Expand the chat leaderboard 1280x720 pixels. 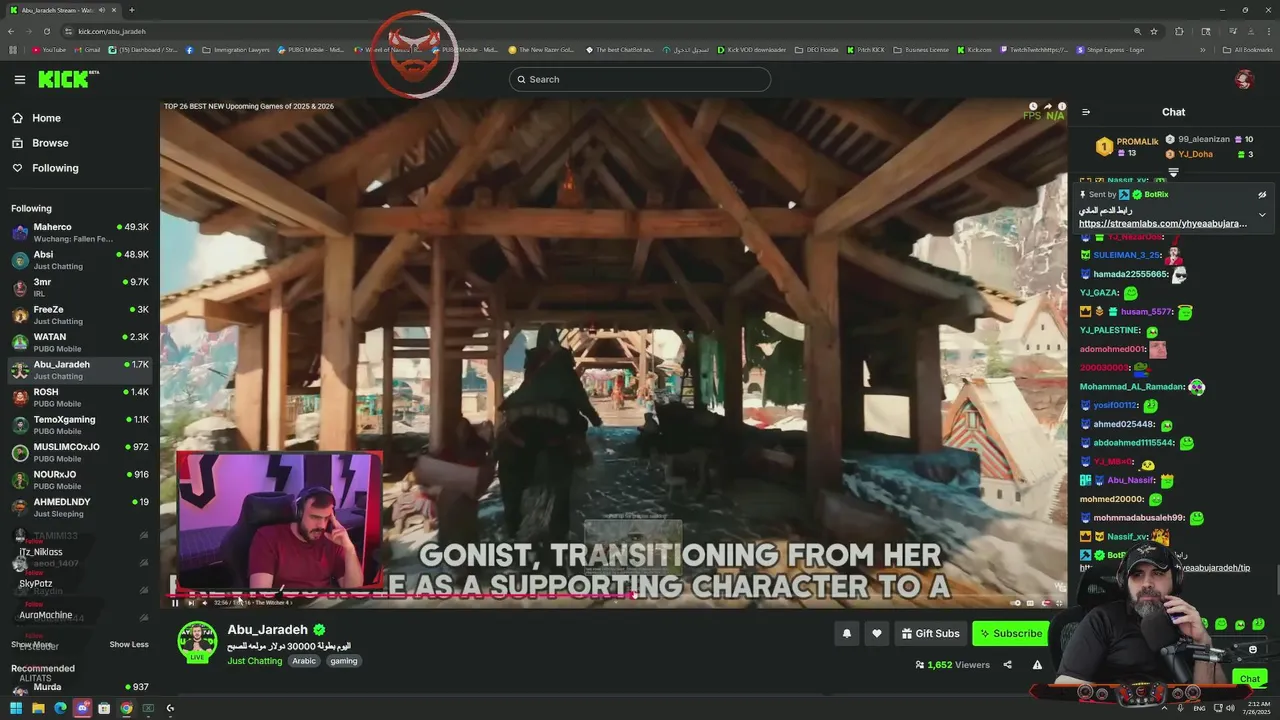[x=1174, y=172]
